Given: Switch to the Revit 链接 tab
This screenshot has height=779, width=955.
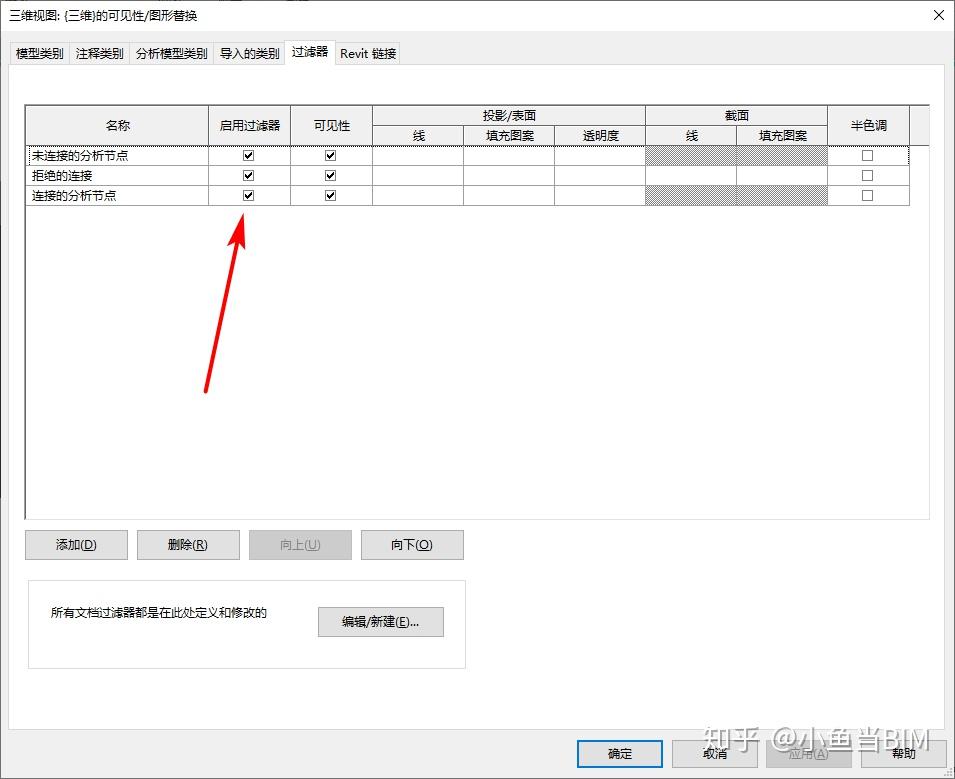Looking at the screenshot, I should point(366,53).
